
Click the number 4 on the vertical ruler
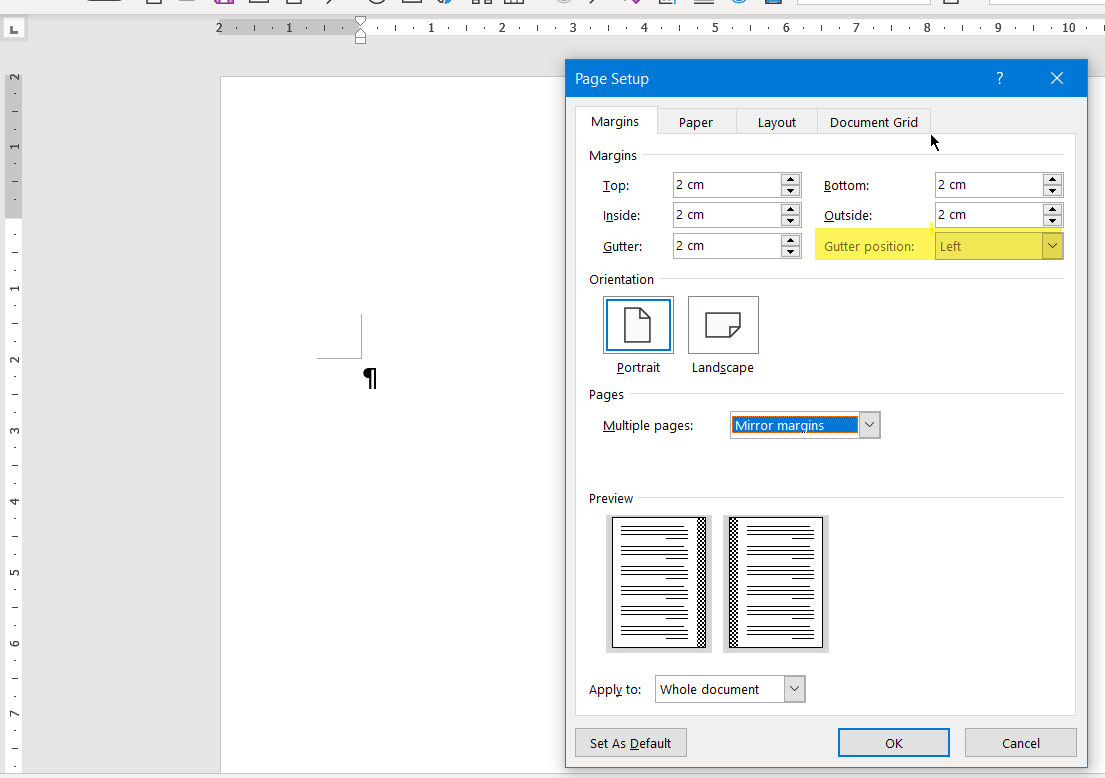[x=14, y=501]
